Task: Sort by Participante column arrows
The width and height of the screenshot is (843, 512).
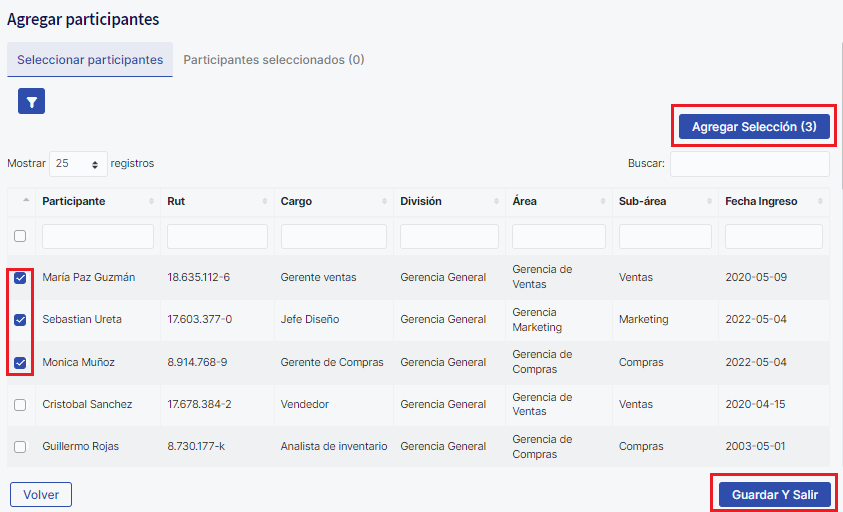Action: tap(152, 202)
